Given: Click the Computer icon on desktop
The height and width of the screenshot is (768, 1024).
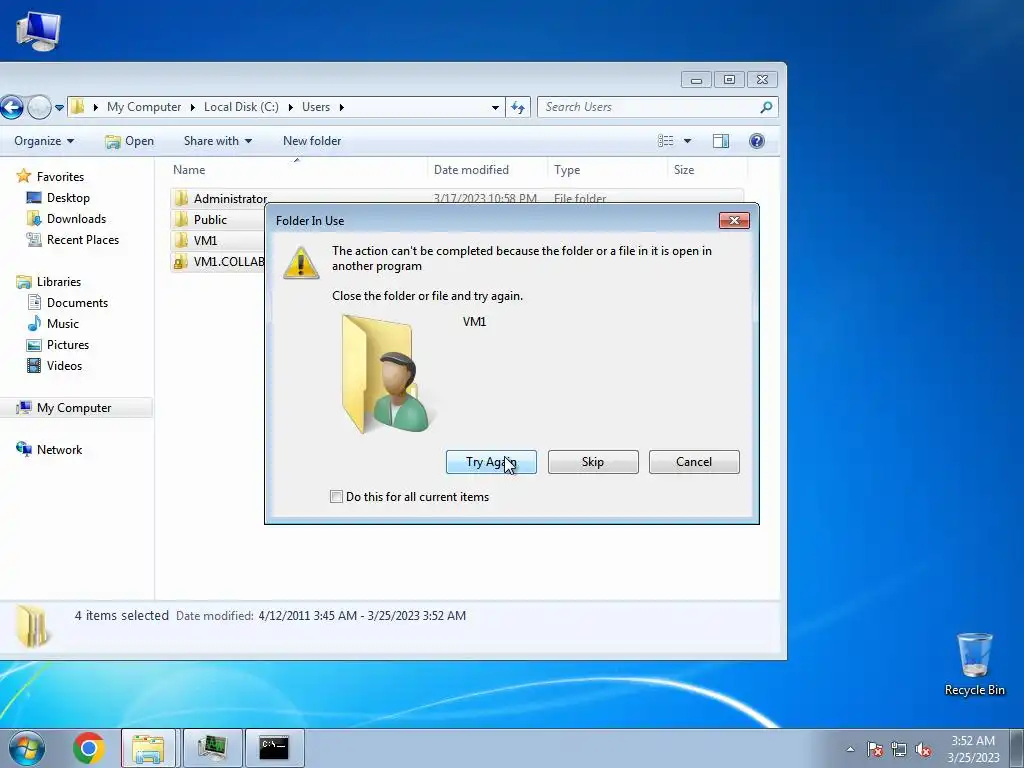Looking at the screenshot, I should tap(38, 31).
